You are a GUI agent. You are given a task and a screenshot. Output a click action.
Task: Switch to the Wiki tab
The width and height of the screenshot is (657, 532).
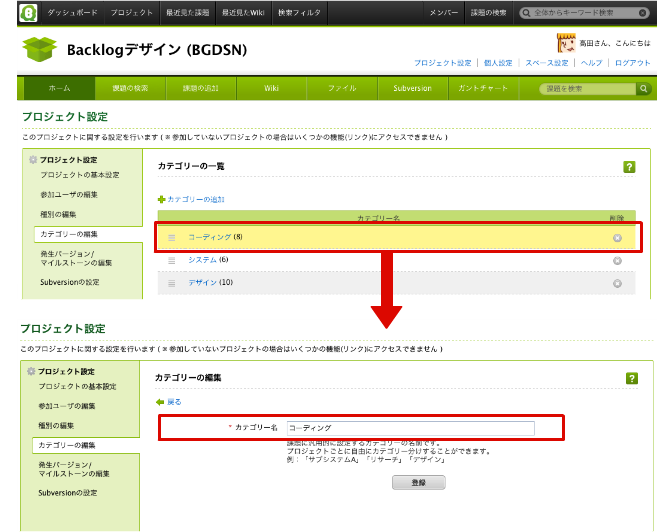click(272, 88)
